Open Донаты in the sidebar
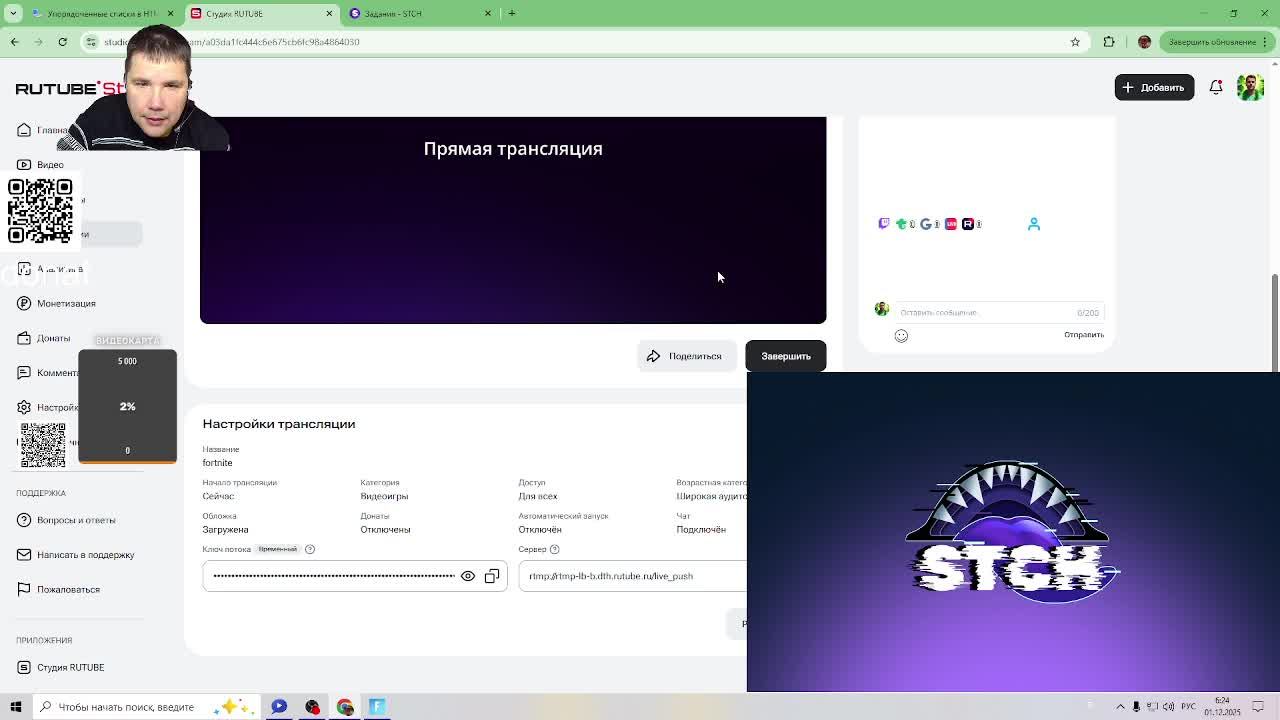Viewport: 1280px width, 720px height. [54, 338]
